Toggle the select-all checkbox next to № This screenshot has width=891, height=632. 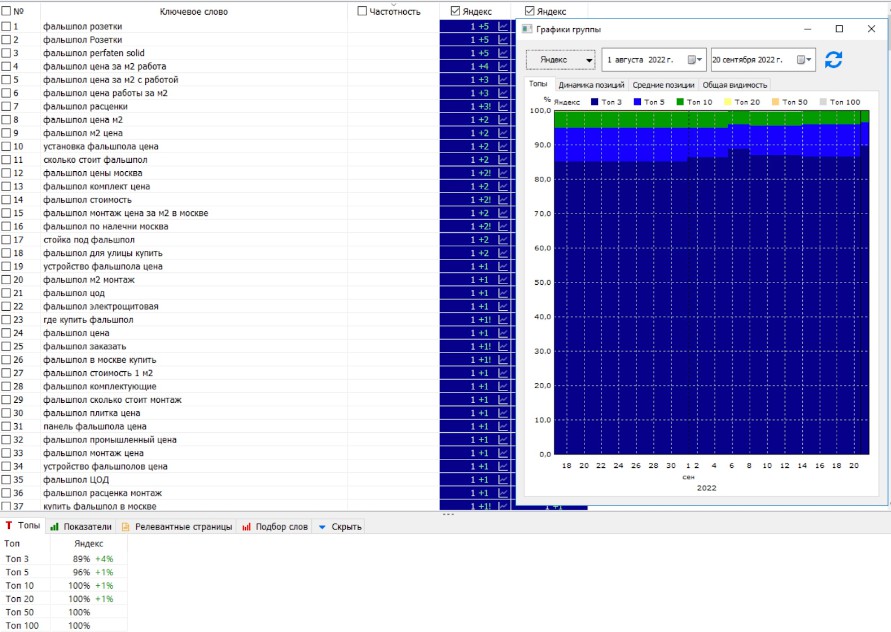pos(6,11)
